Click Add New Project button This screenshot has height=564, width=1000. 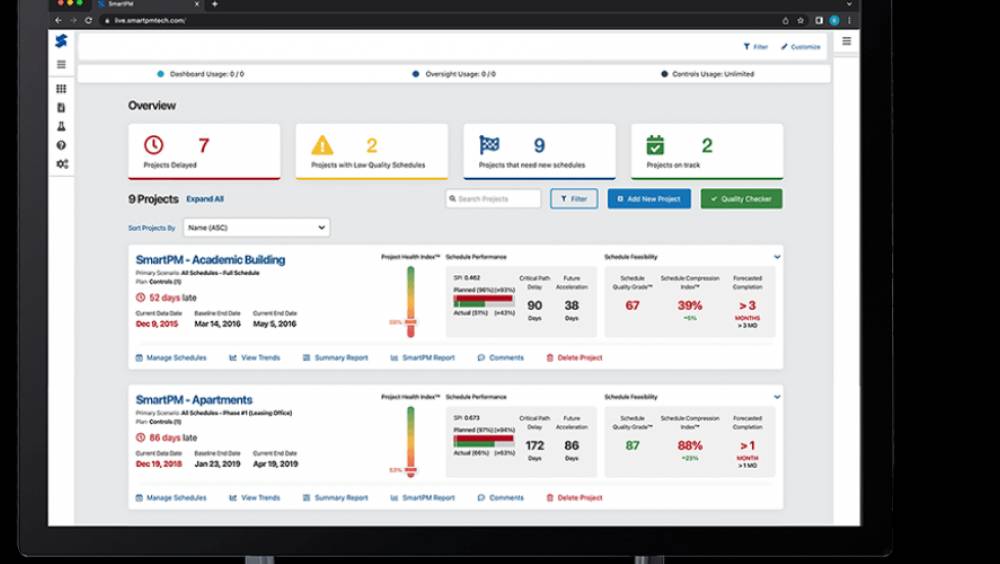(649, 198)
